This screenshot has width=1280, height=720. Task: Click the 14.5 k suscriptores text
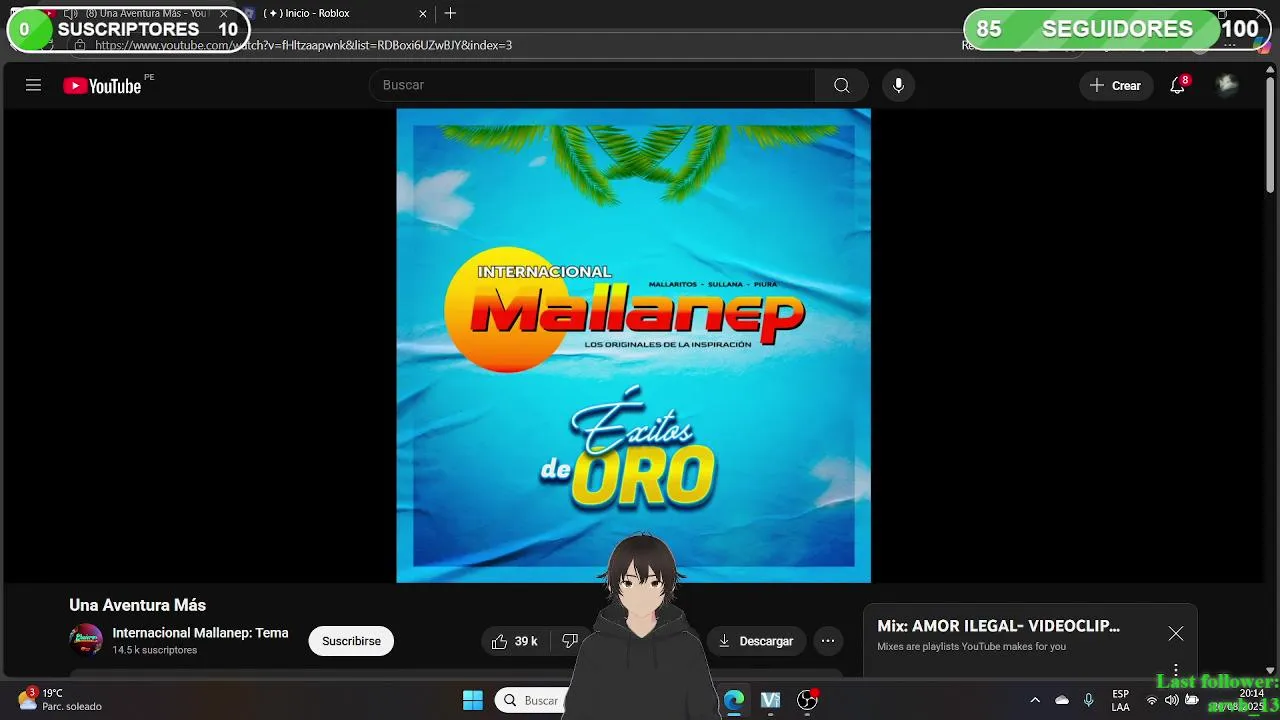155,650
